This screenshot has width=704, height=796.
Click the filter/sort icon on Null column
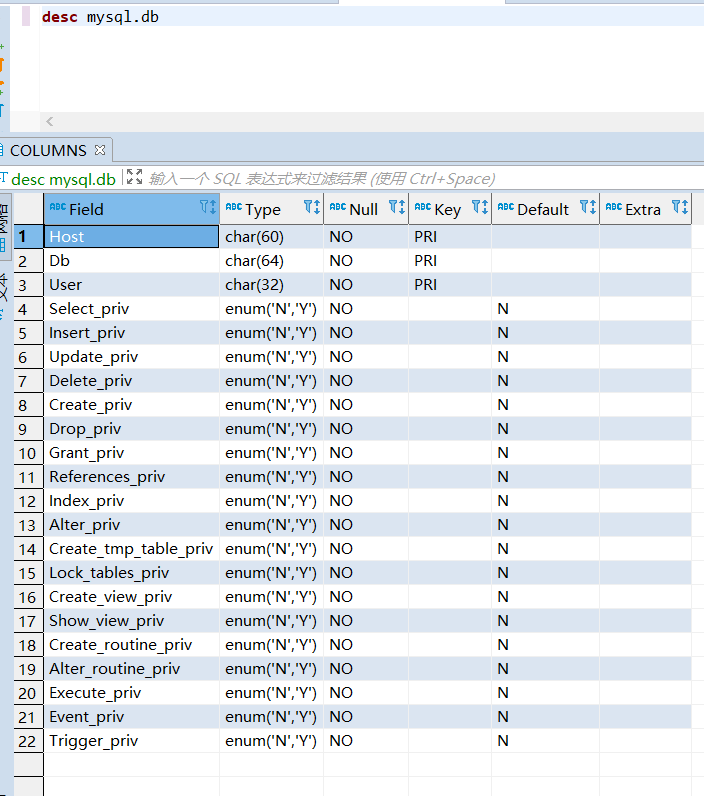pos(397,208)
